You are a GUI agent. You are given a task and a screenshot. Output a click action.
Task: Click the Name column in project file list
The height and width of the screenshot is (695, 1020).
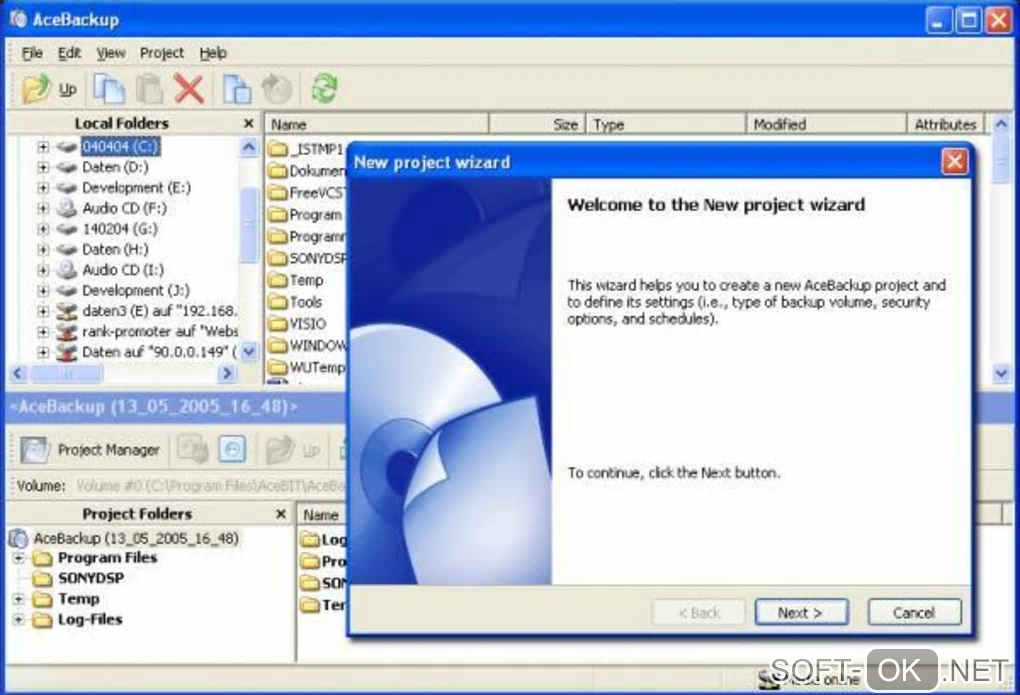(x=322, y=515)
